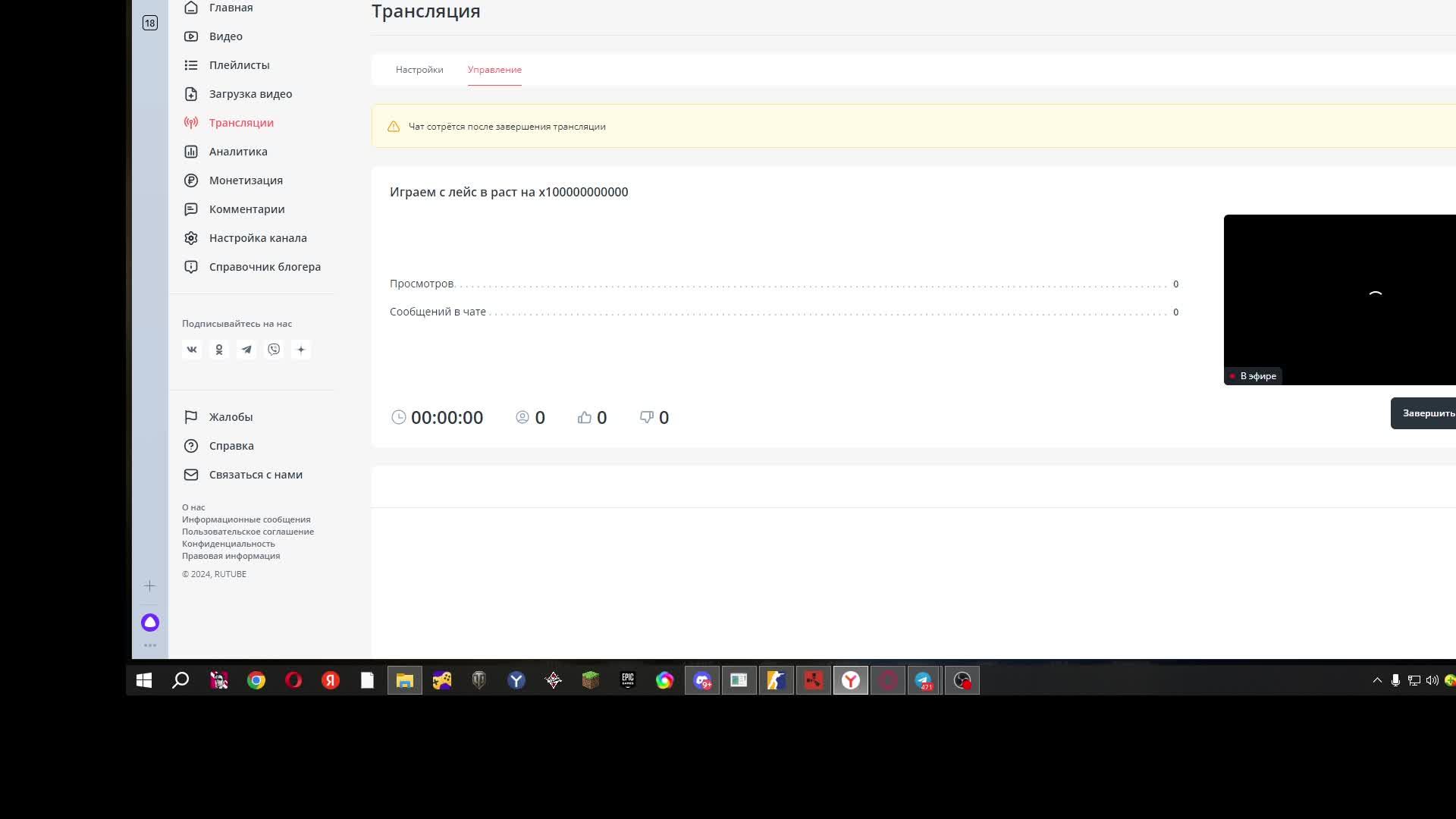Switch to the Настройки tab

(419, 69)
